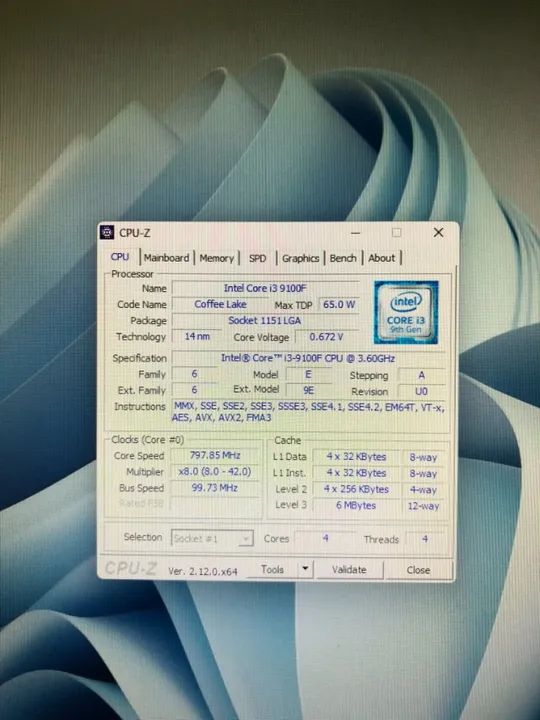Click the Max TDP value 65.0 W
This screenshot has width=540, height=720.
click(x=339, y=304)
